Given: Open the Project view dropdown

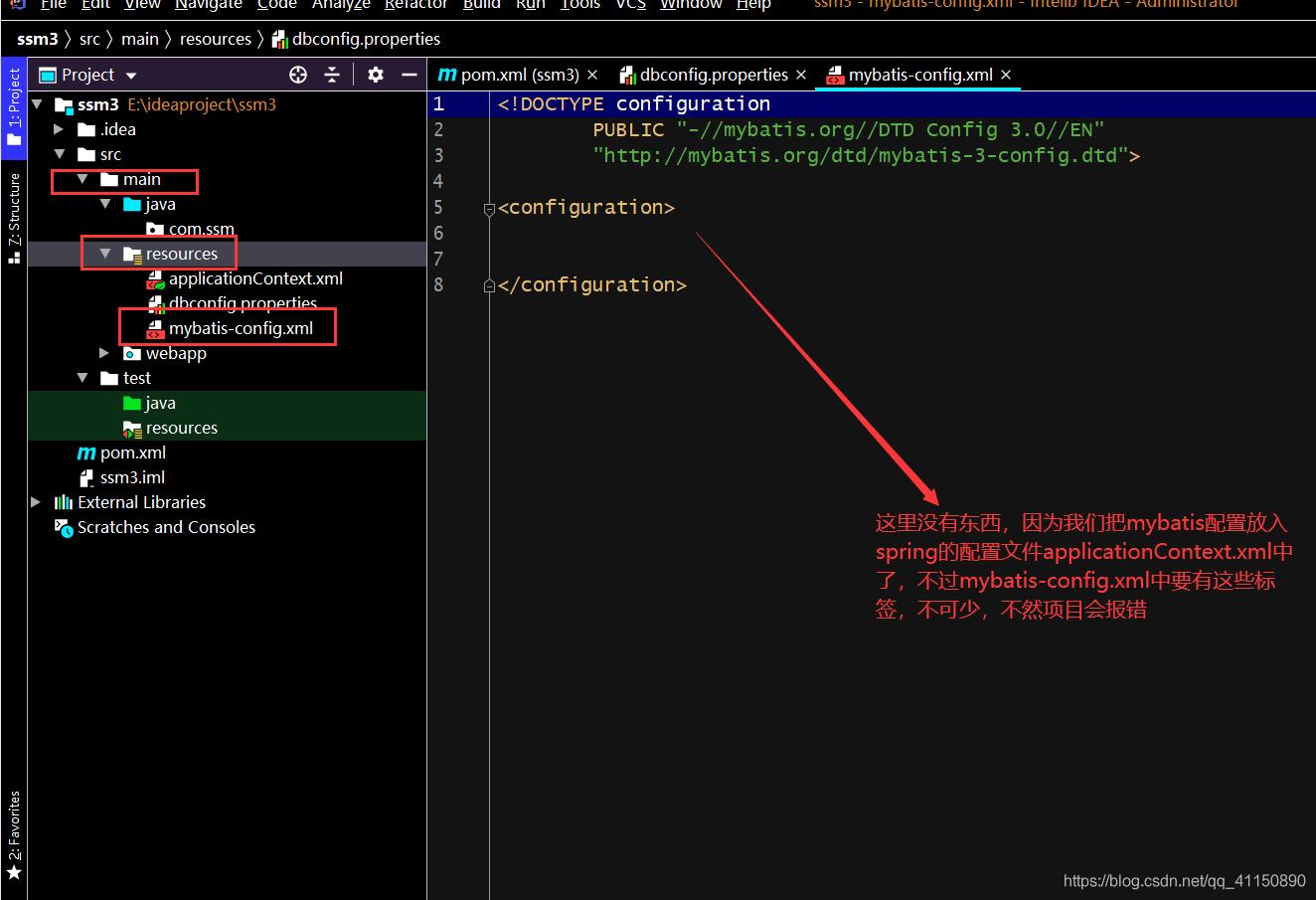Looking at the screenshot, I should [131, 76].
